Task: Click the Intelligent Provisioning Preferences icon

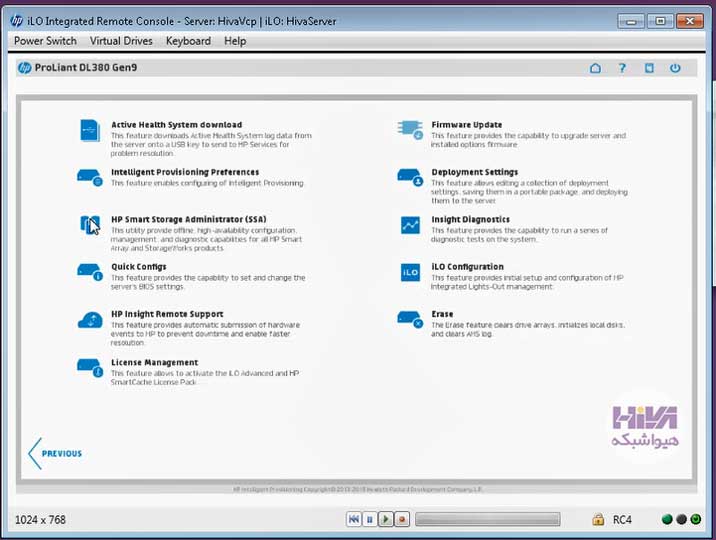Action: coord(90,178)
